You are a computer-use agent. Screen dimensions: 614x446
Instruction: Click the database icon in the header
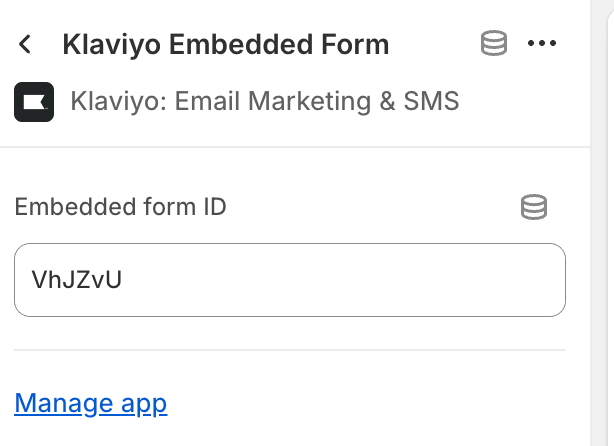pos(494,44)
